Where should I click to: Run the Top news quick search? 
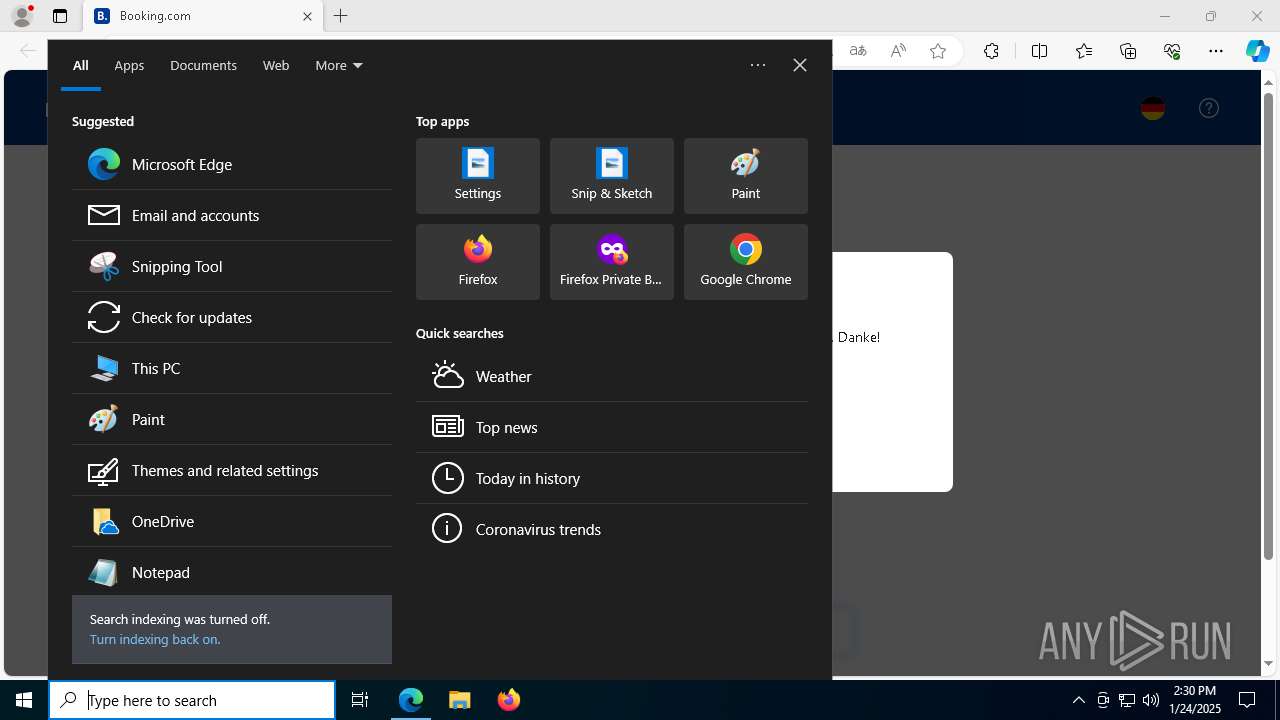612,427
